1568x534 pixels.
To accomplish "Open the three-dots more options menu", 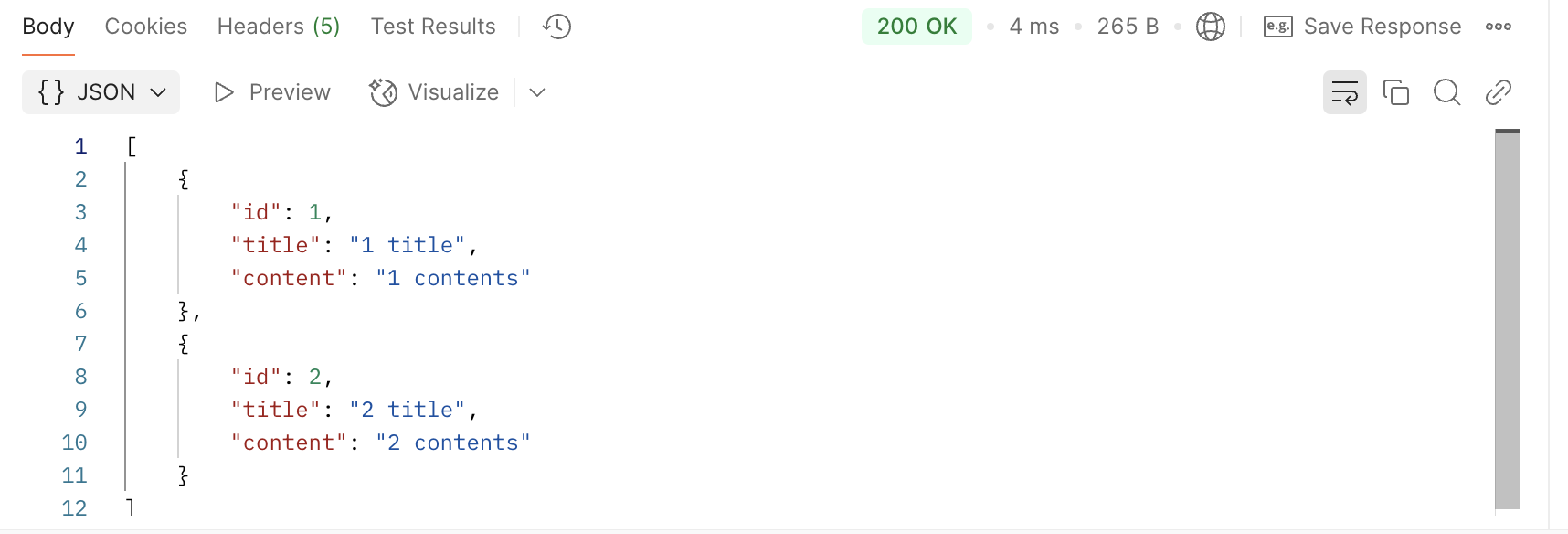I will [1499, 27].
